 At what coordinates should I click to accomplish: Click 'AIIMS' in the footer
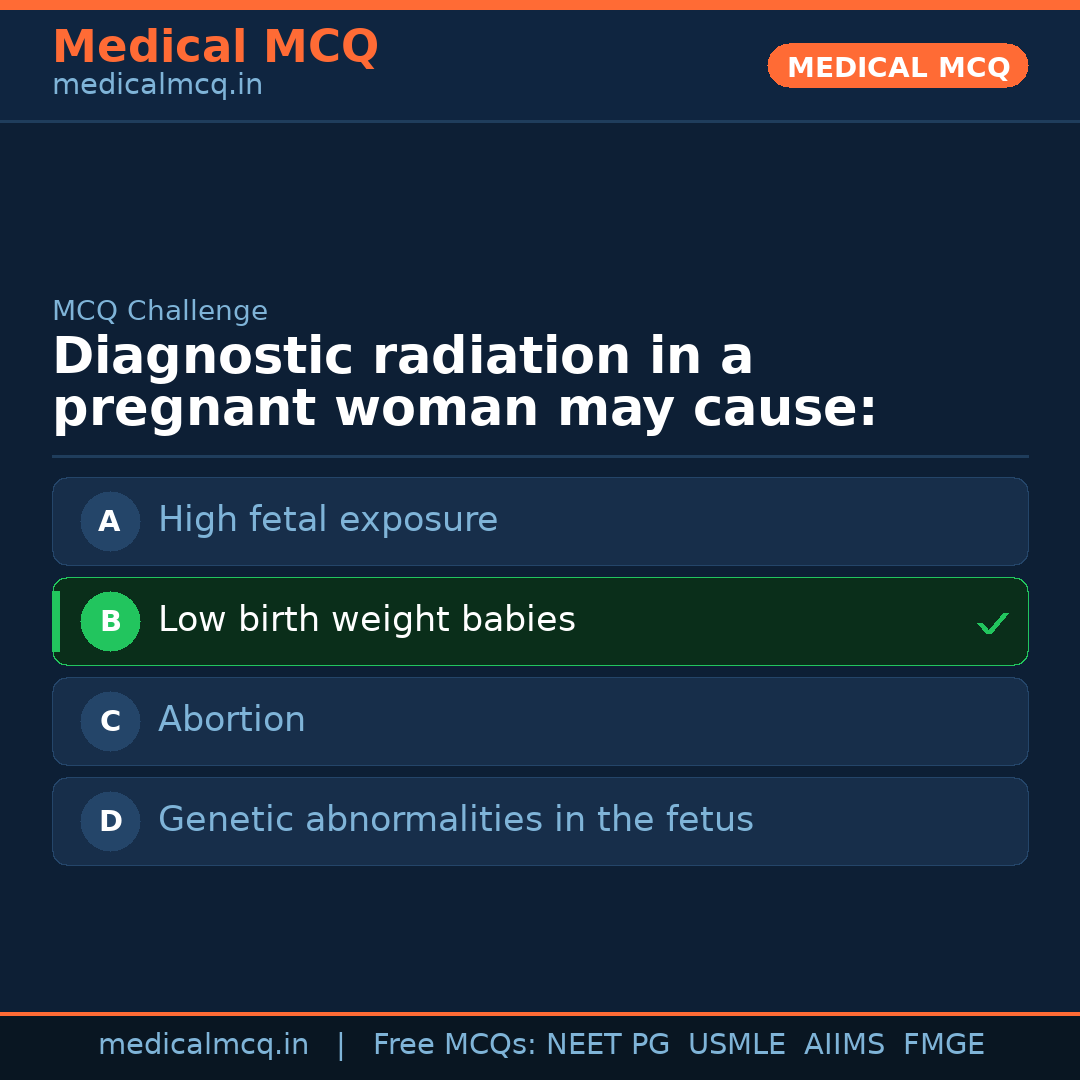click(844, 1045)
